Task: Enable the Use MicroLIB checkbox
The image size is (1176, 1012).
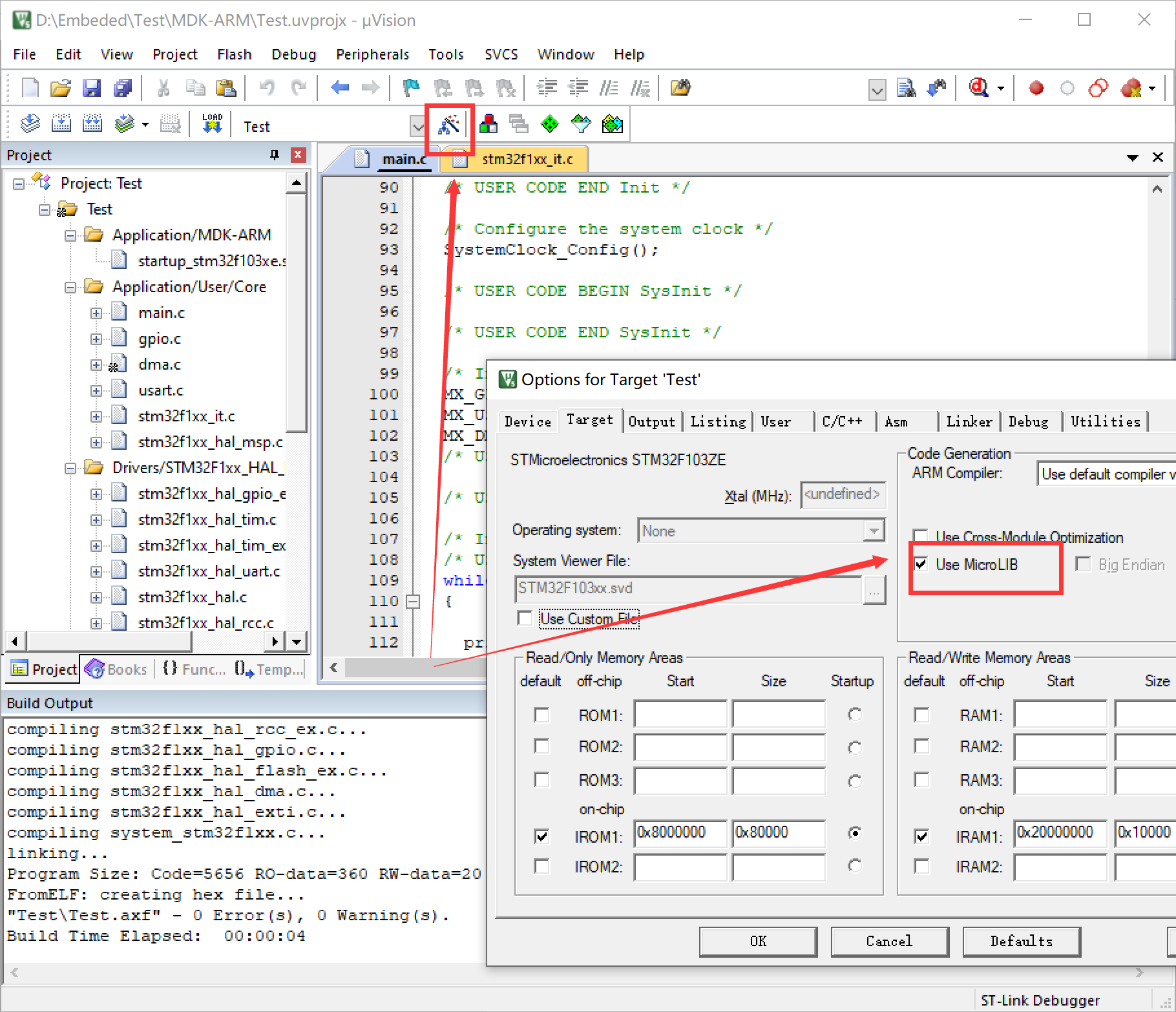Action: [921, 564]
